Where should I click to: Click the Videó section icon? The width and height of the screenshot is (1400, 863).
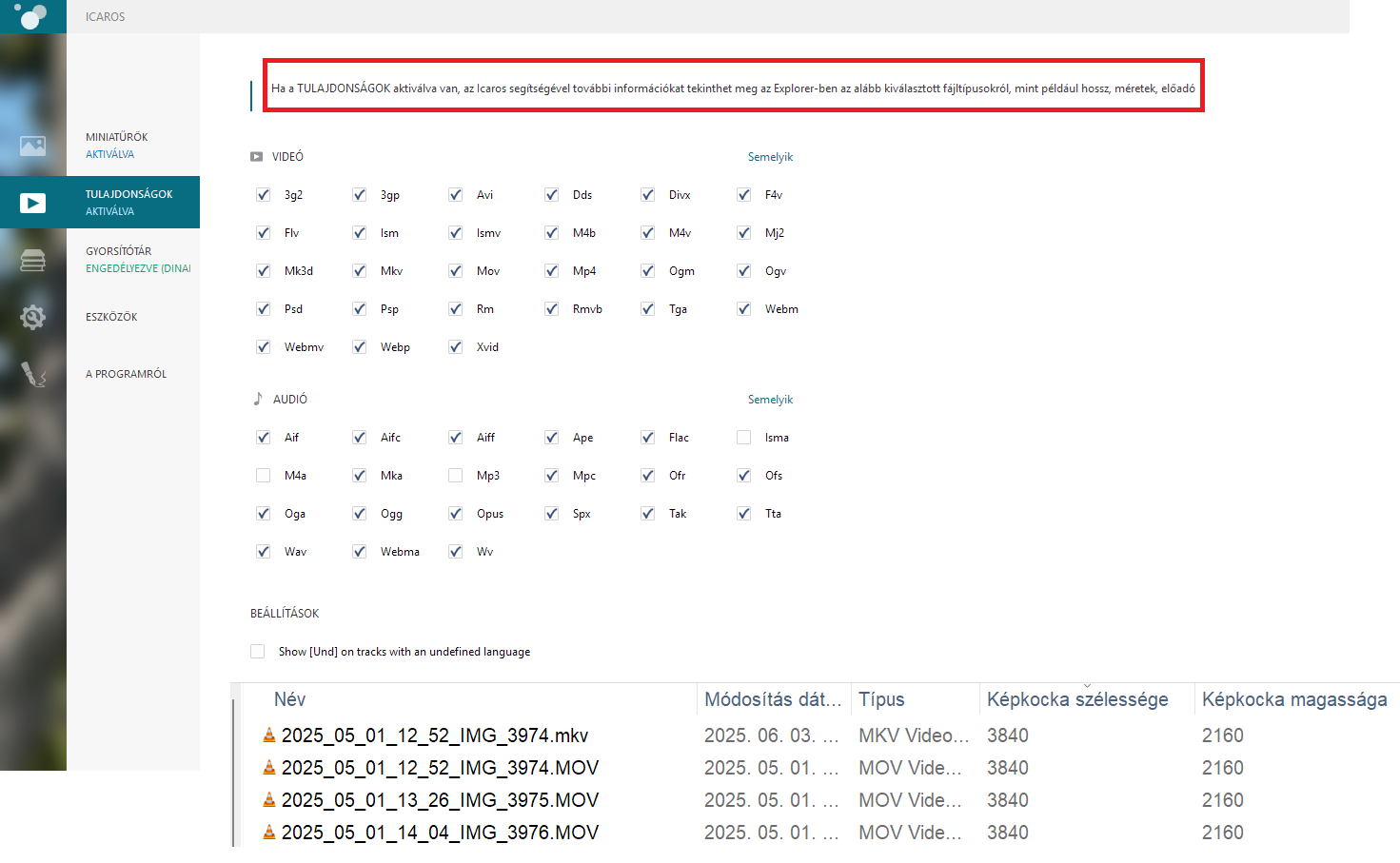(257, 157)
